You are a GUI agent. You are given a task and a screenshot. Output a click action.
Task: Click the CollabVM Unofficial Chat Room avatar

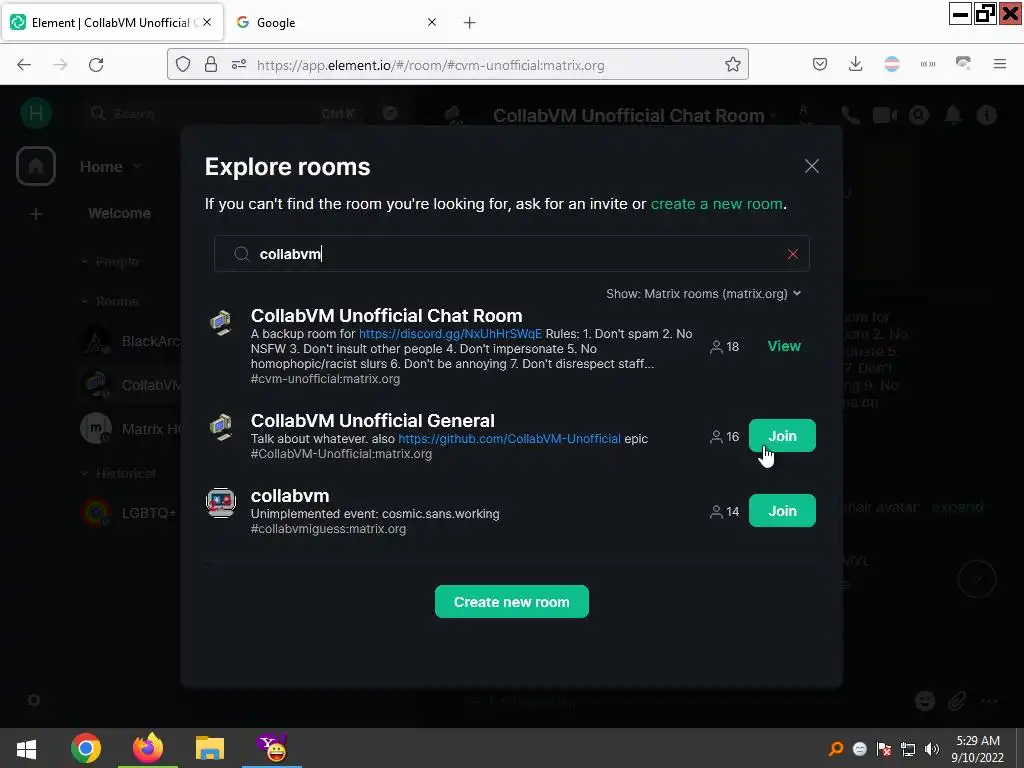point(221,322)
